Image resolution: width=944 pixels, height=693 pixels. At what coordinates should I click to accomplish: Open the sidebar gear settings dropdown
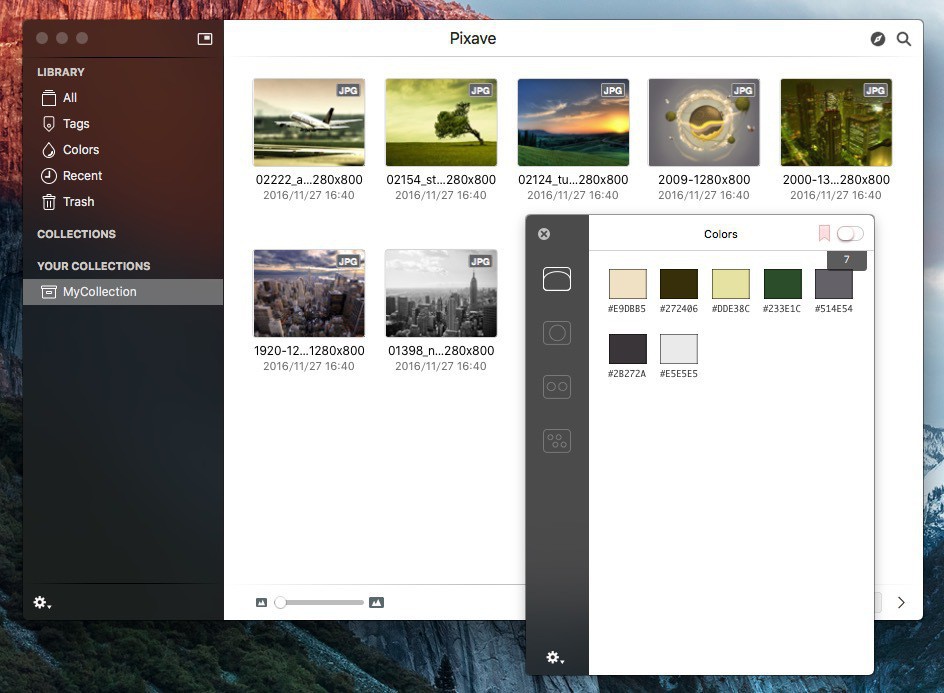(x=42, y=602)
